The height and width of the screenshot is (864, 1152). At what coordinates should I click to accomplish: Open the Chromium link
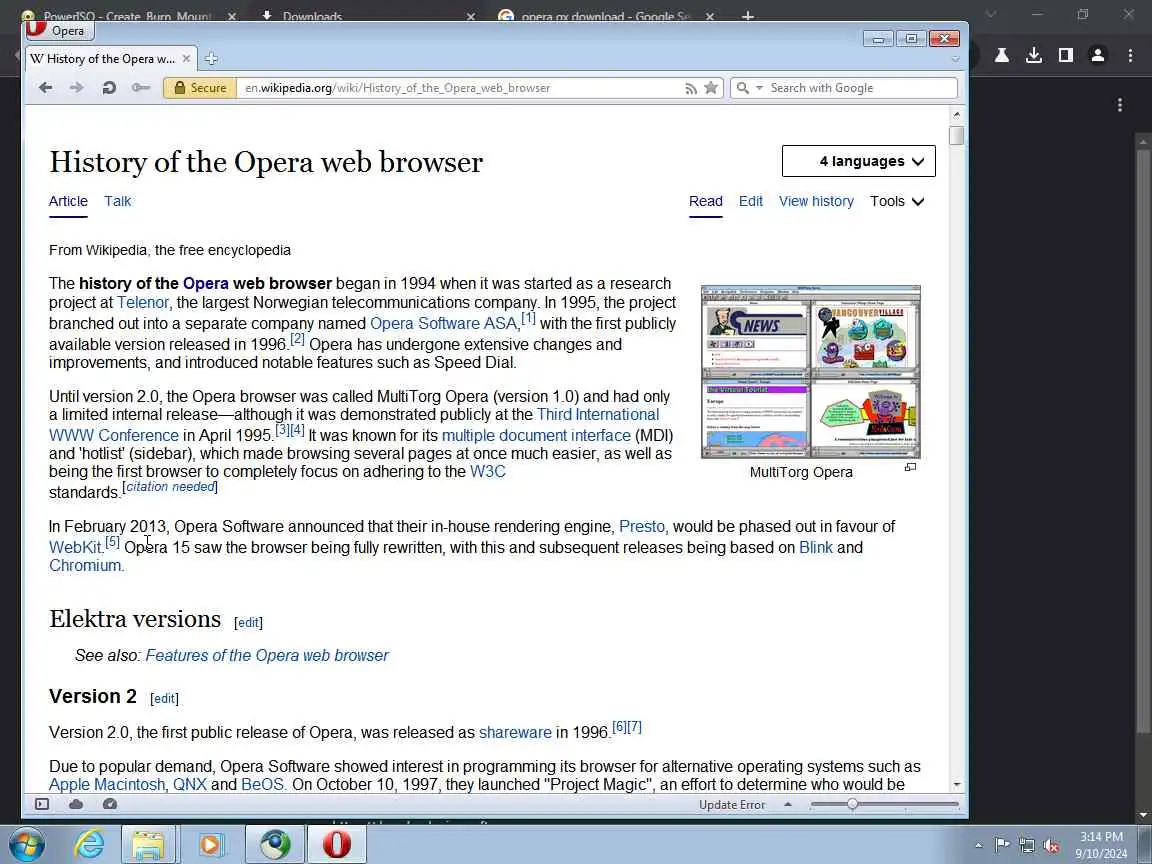[86, 565]
